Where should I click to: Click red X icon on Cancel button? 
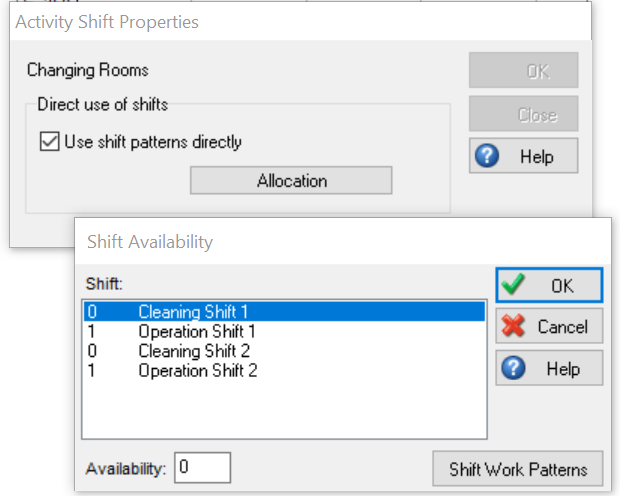coord(513,326)
